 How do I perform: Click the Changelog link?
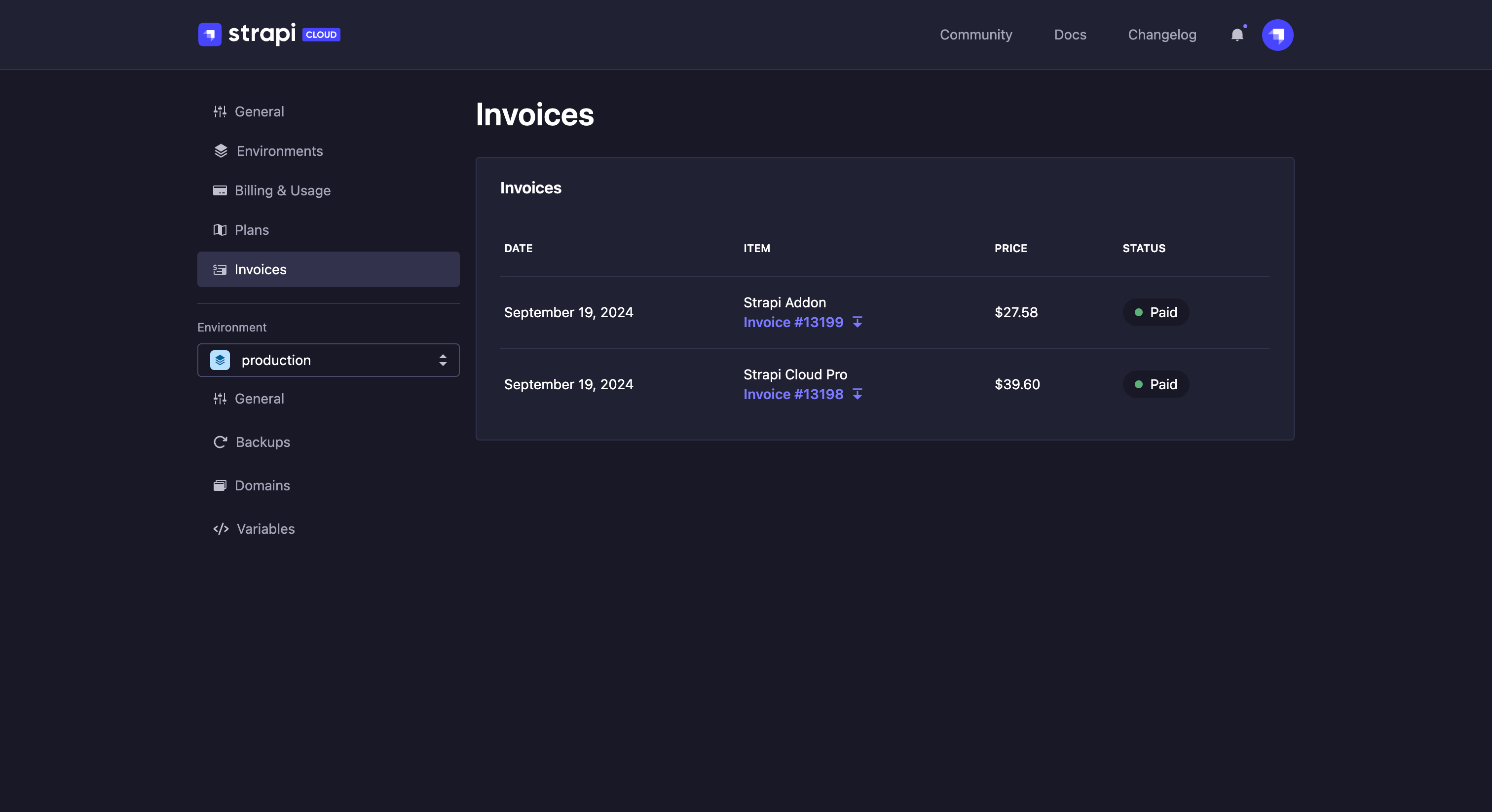(1162, 35)
